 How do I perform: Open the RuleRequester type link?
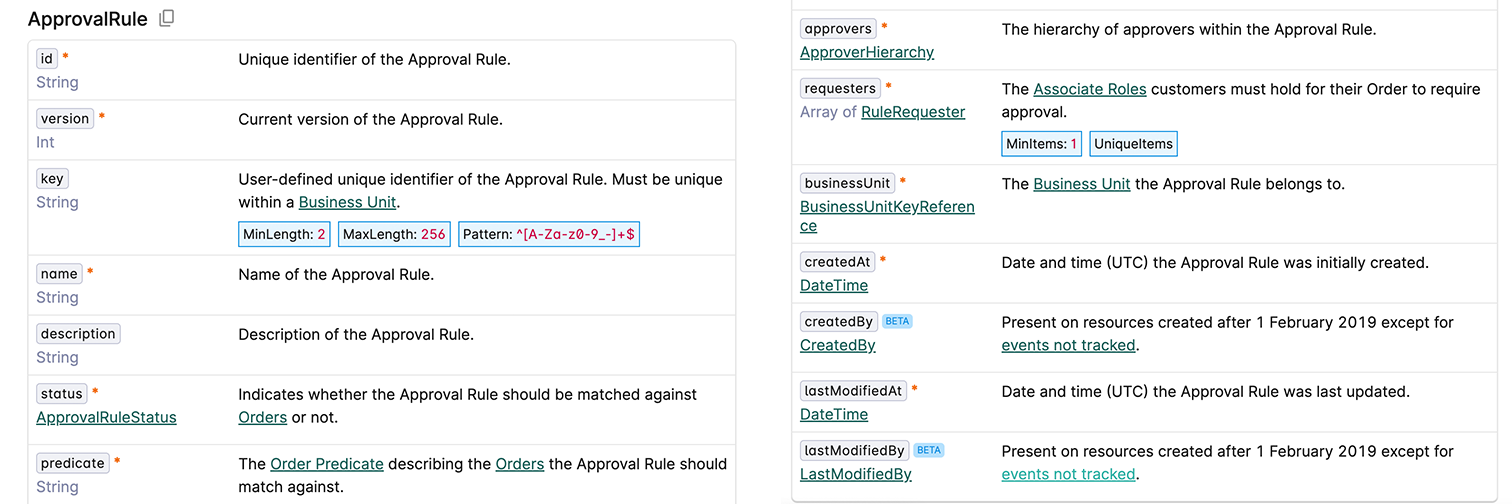tap(913, 112)
